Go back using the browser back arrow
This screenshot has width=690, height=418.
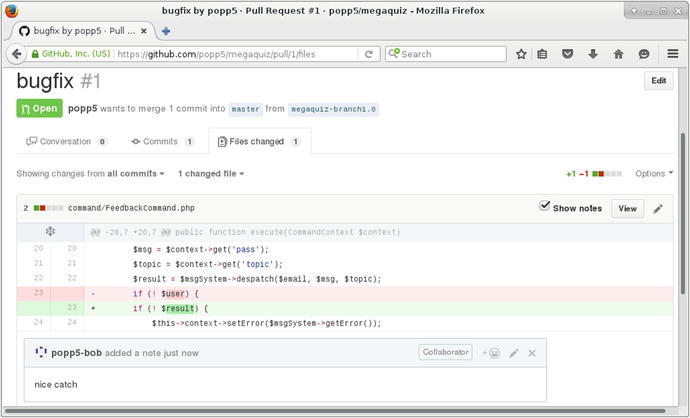[16, 54]
